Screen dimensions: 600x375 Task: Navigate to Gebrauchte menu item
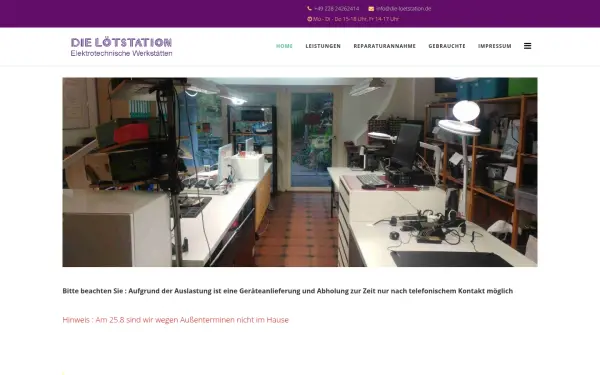pyautogui.click(x=447, y=46)
